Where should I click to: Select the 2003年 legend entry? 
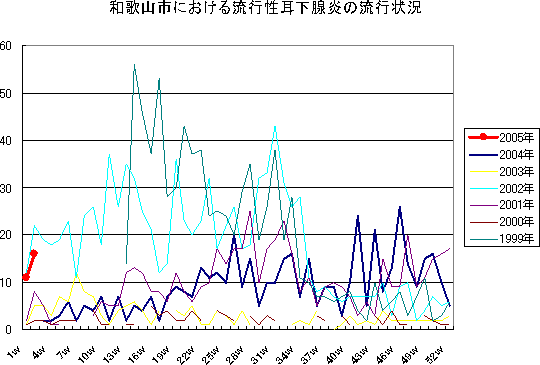coord(501,171)
